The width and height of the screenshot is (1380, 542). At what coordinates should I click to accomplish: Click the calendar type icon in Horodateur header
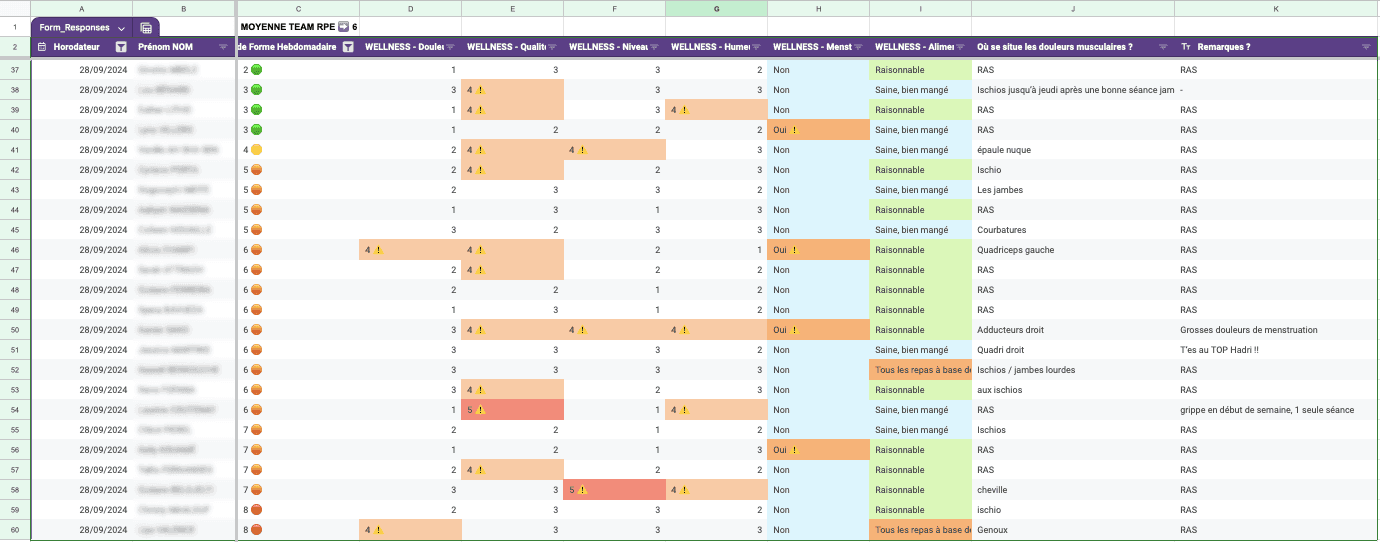point(42,47)
